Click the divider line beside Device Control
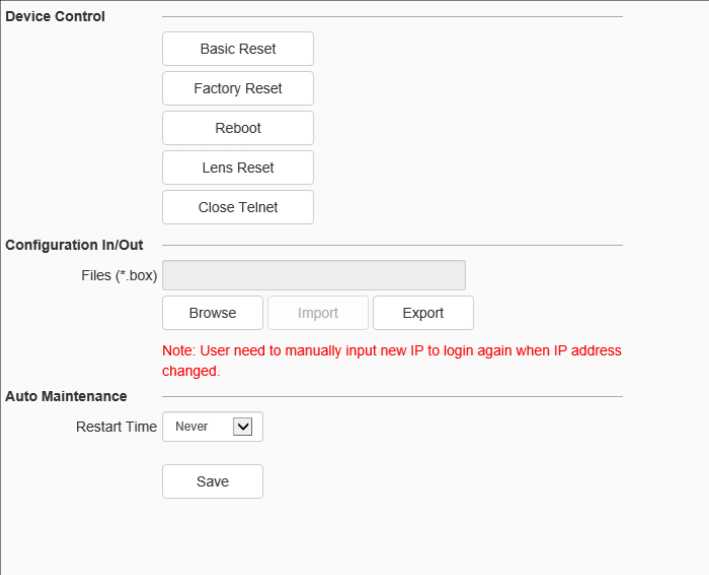Viewport: 709px width, 575px height. pos(391,17)
